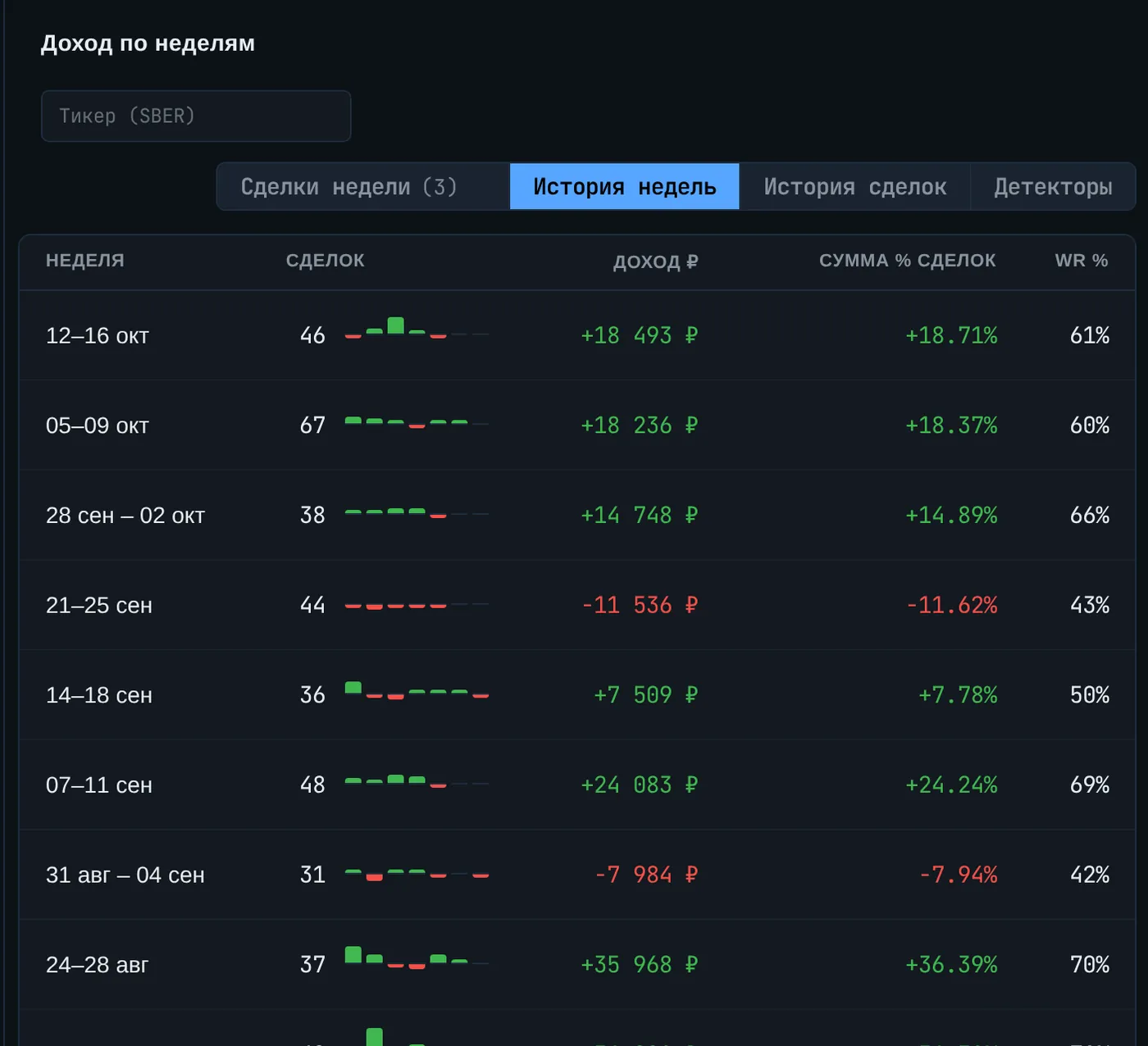Sort by the НЕДЕЛЯ column header
The height and width of the screenshot is (1046, 1148).
pyautogui.click(x=85, y=261)
